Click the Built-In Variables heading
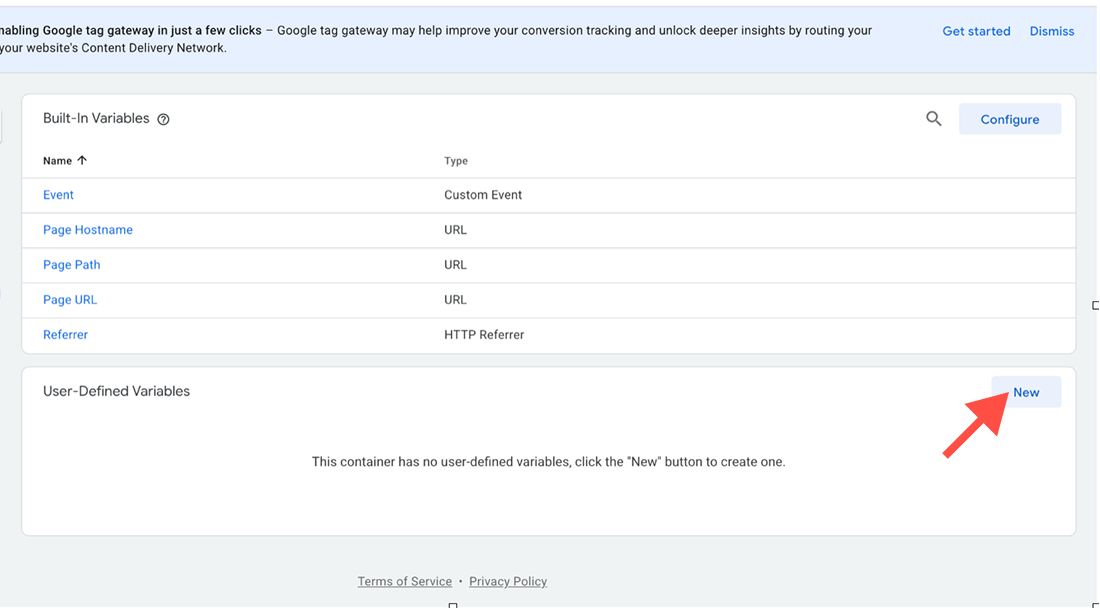The image size is (1100, 608). [96, 118]
